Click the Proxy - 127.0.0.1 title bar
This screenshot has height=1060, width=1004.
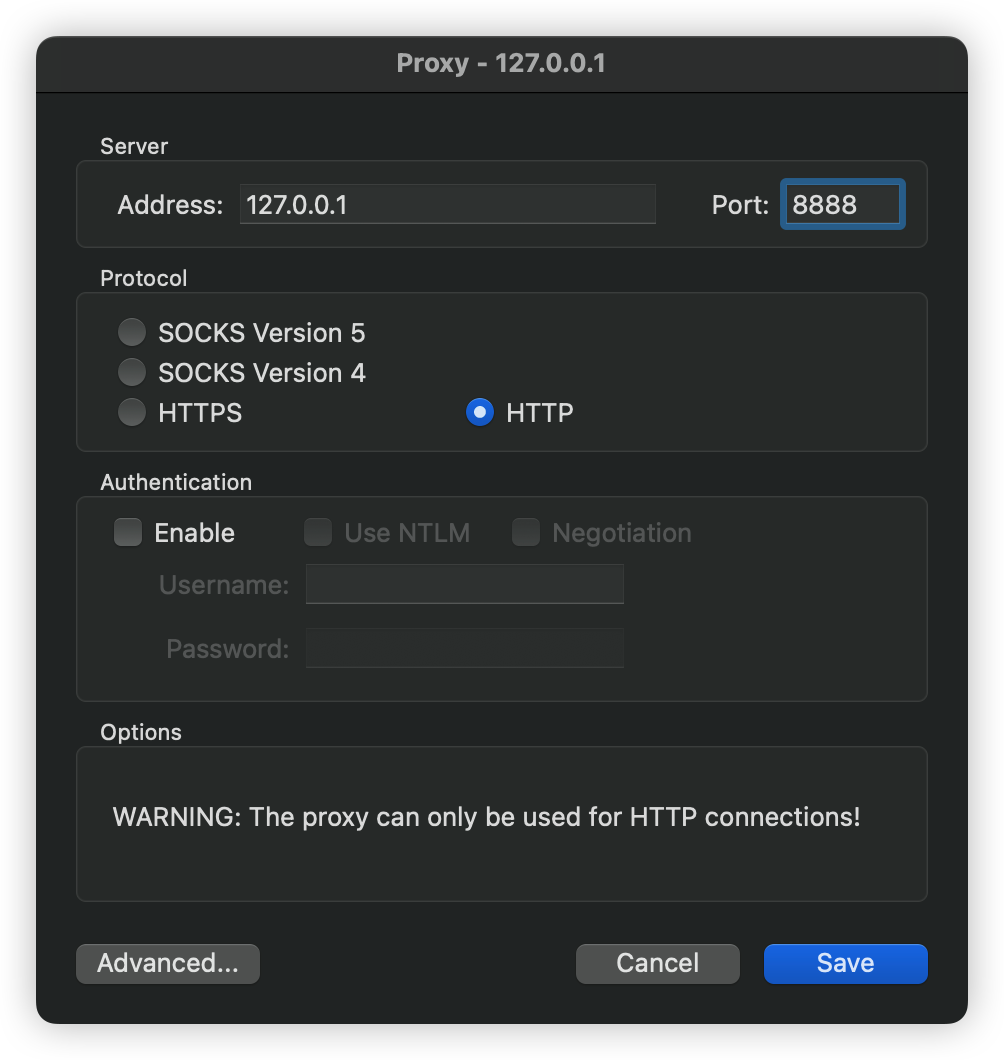501,64
